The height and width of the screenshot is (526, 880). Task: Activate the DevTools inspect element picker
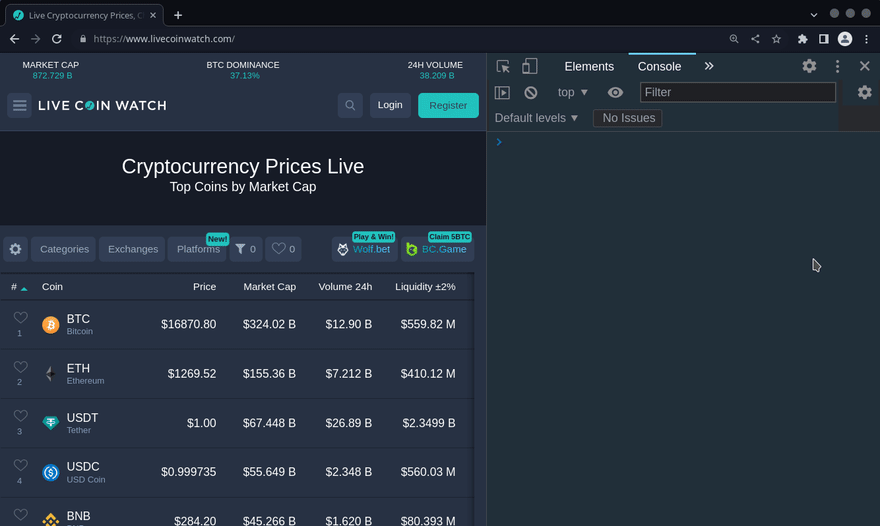point(503,66)
